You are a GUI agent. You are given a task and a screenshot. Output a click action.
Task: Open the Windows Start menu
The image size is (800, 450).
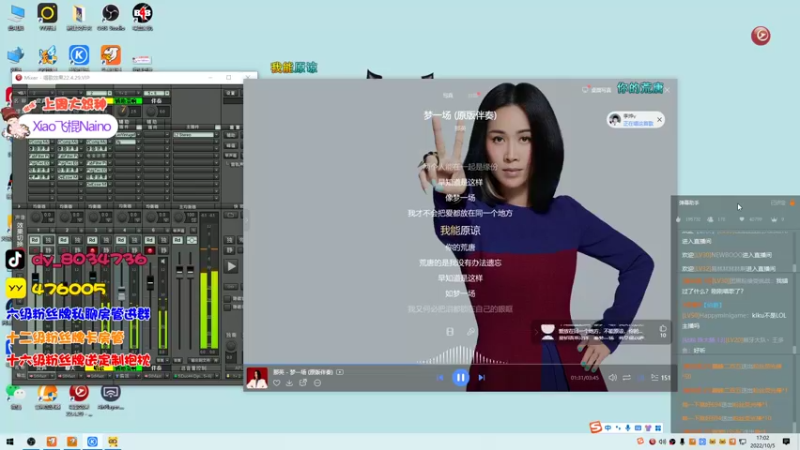click(x=10, y=441)
